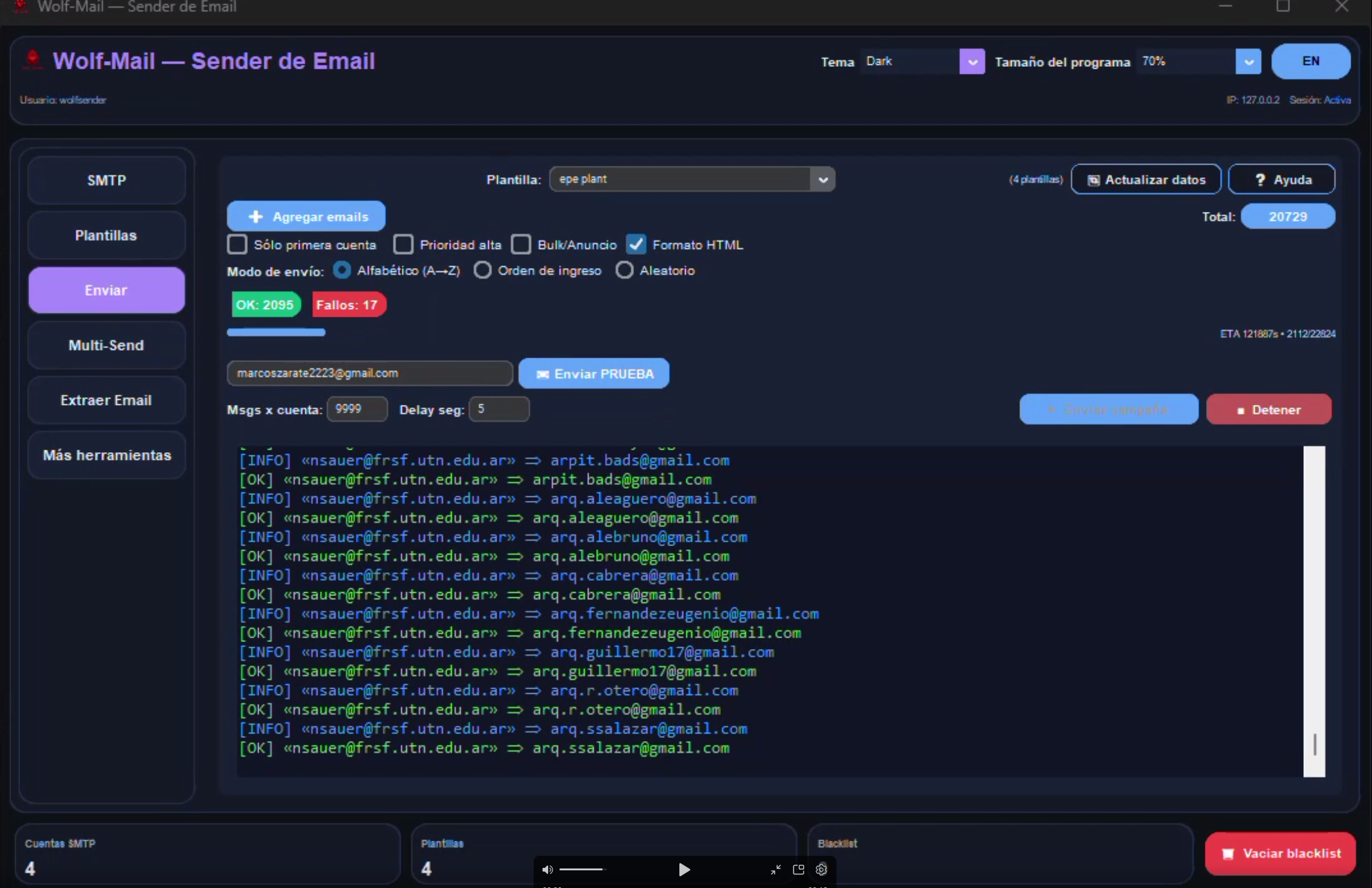Enable the Prioridad alta checkbox

click(404, 245)
